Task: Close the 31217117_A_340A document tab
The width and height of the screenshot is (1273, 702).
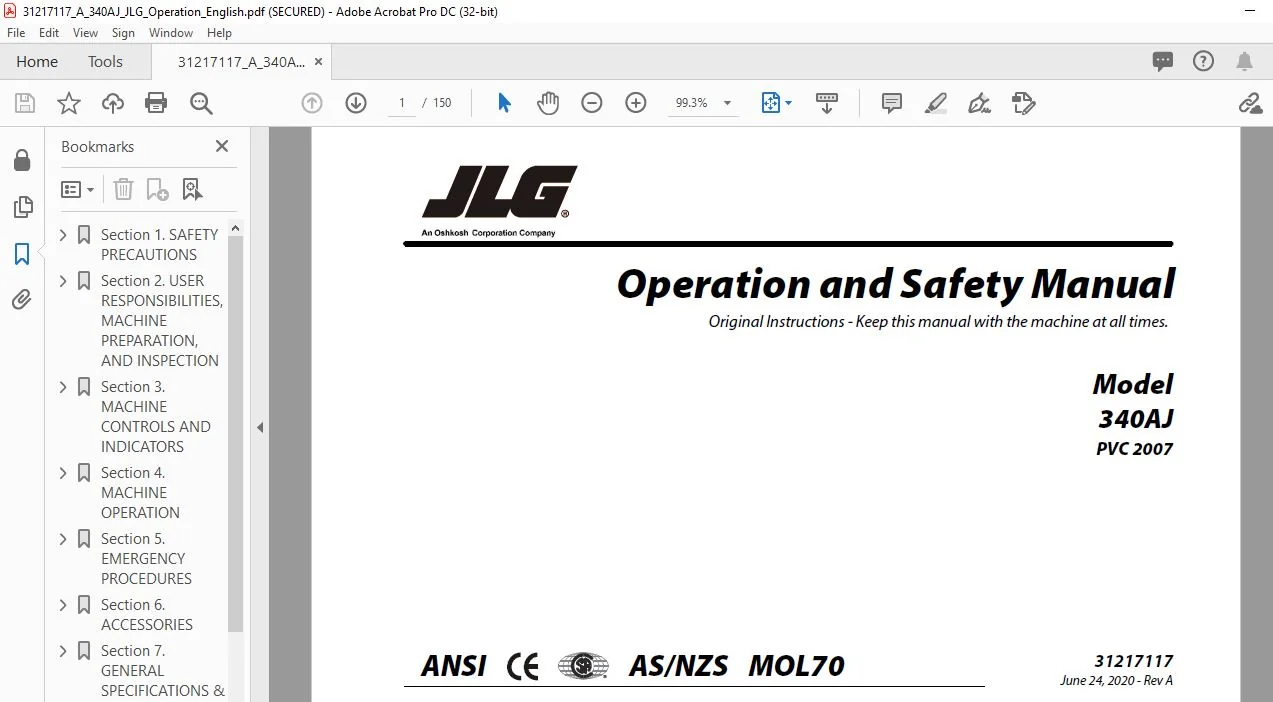Action: coord(319,62)
